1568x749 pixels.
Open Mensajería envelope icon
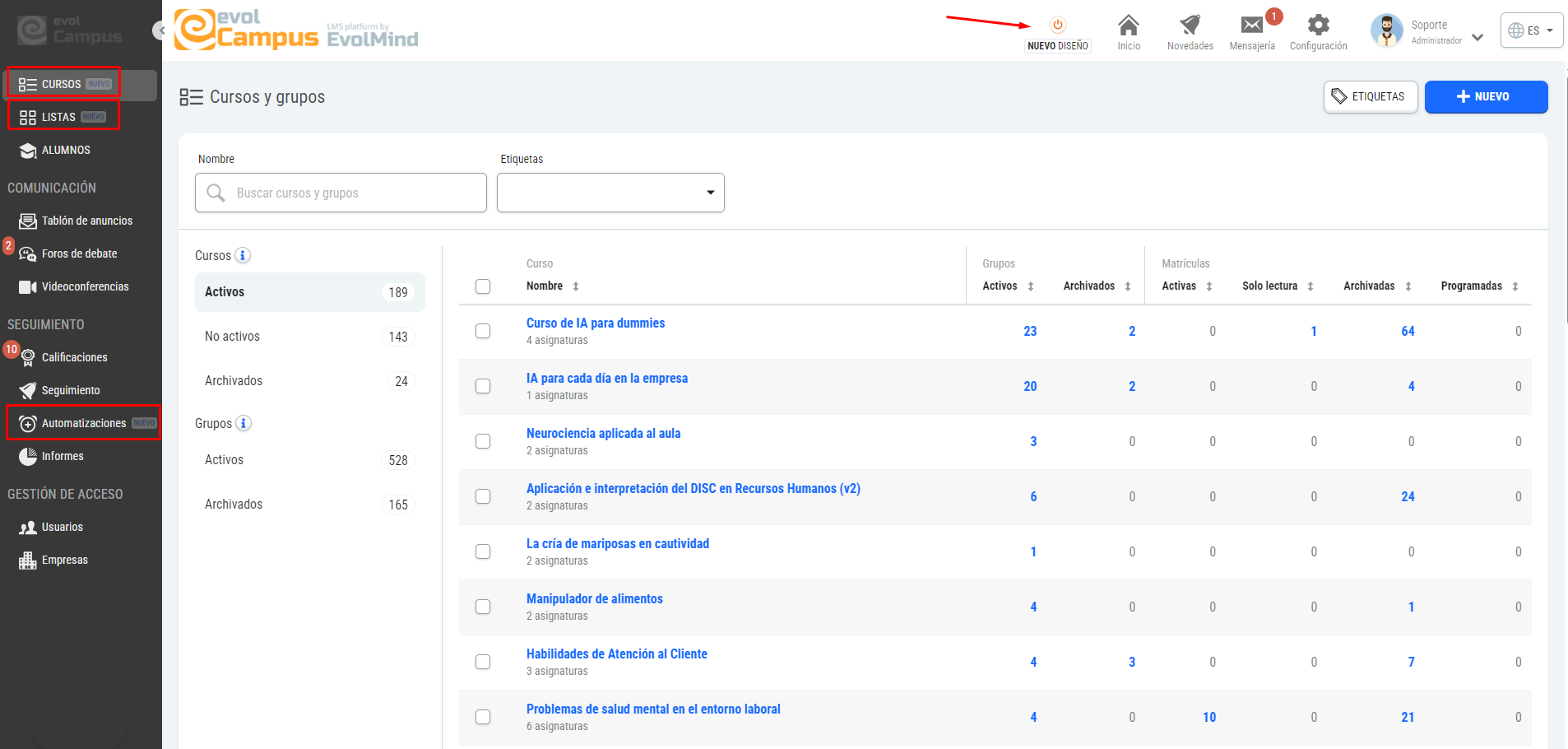[1252, 26]
